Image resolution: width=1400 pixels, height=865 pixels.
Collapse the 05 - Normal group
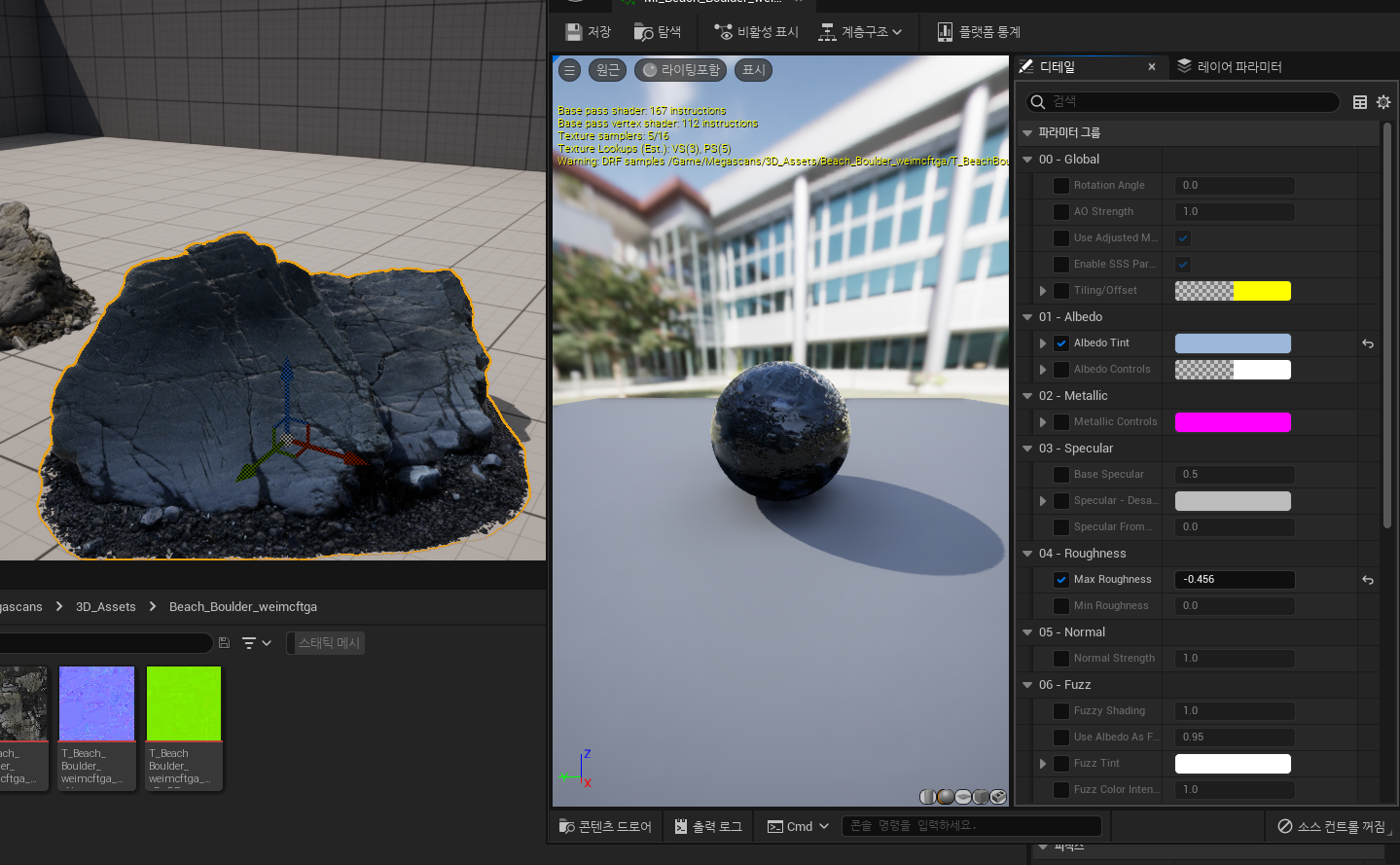[1027, 632]
